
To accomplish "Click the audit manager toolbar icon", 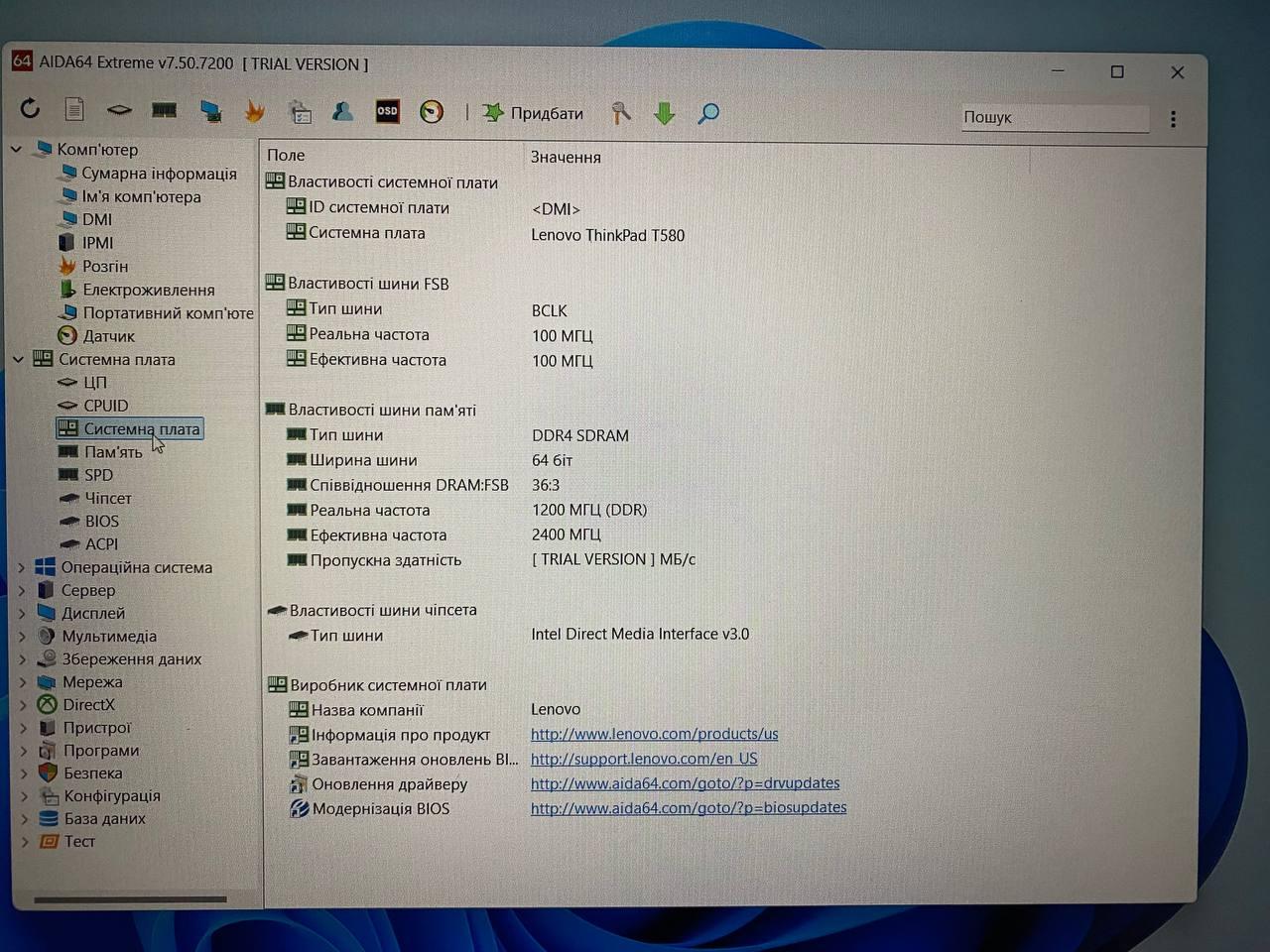I will coord(300,111).
